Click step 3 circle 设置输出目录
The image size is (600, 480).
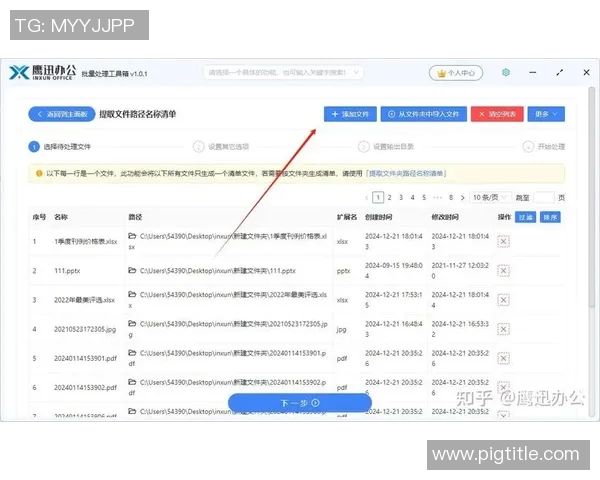tap(363, 147)
